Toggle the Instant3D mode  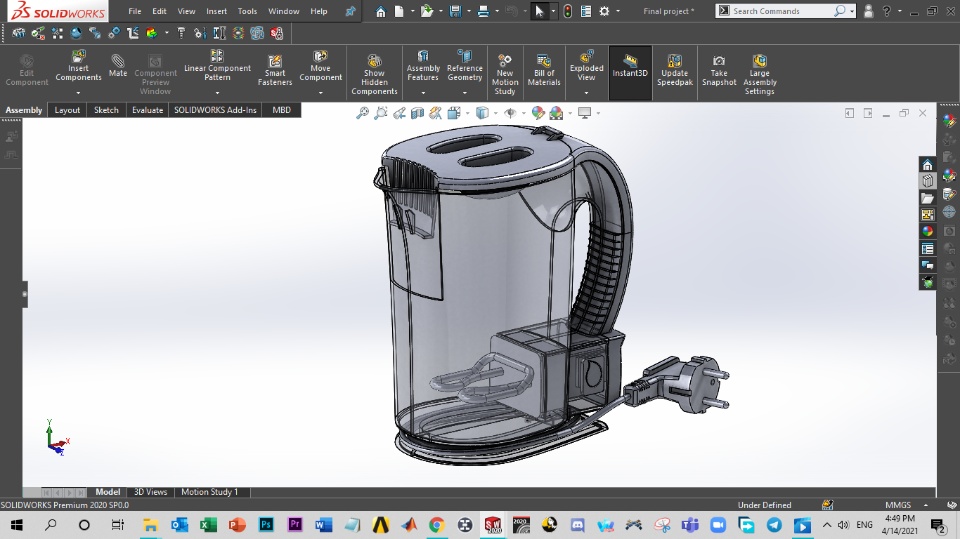click(x=630, y=66)
